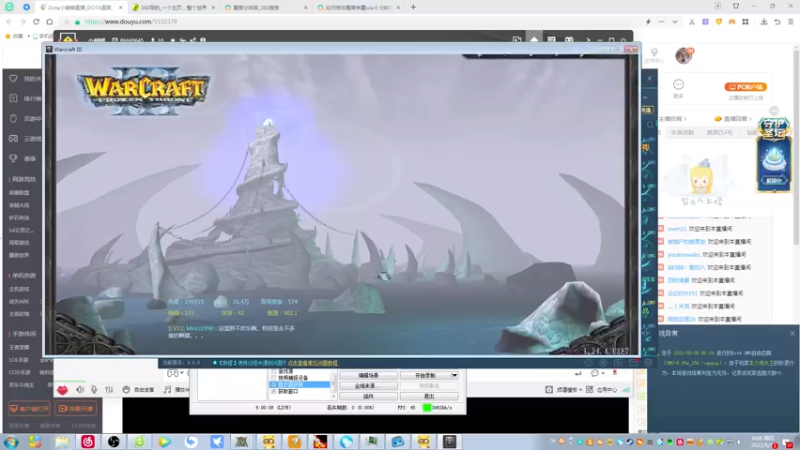Expand the live replay chevron link
Viewport: 800px width, 450px height.
tap(734, 119)
